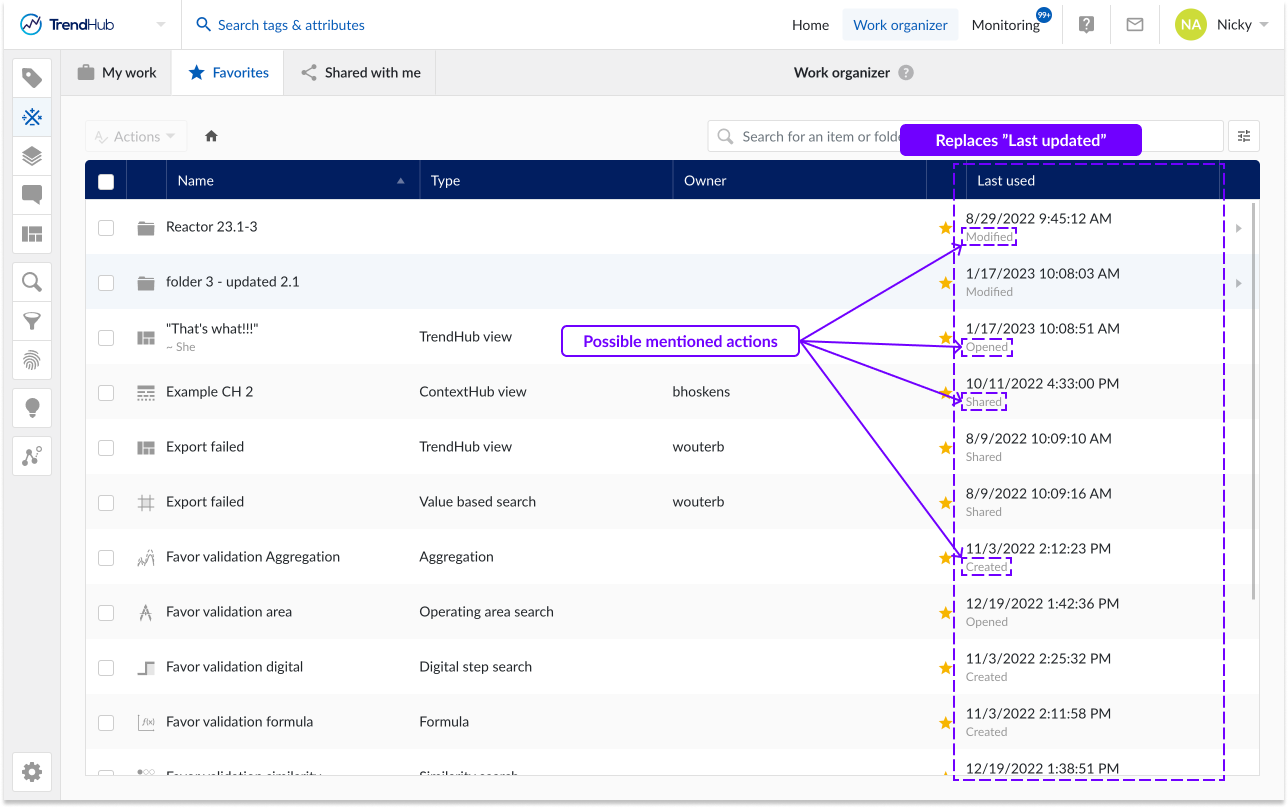Go to Home in the top navigation
This screenshot has height=808, width=1288.
click(x=810, y=23)
